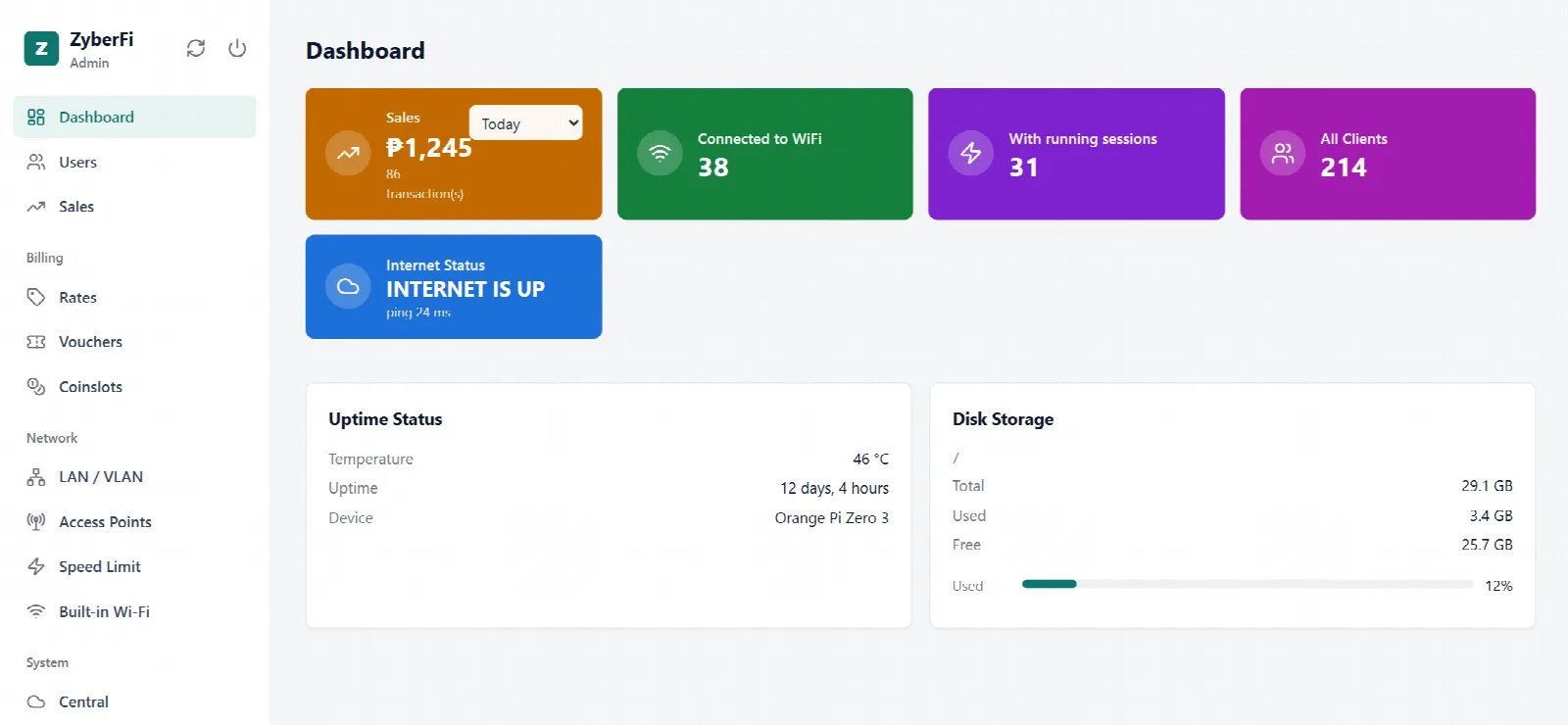Screen dimensions: 1568x725
Task: Click the power icon in sidebar header
Action: (x=237, y=48)
